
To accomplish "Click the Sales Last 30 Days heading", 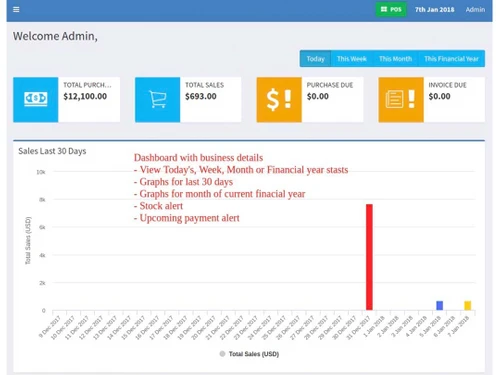I will pos(52,151).
